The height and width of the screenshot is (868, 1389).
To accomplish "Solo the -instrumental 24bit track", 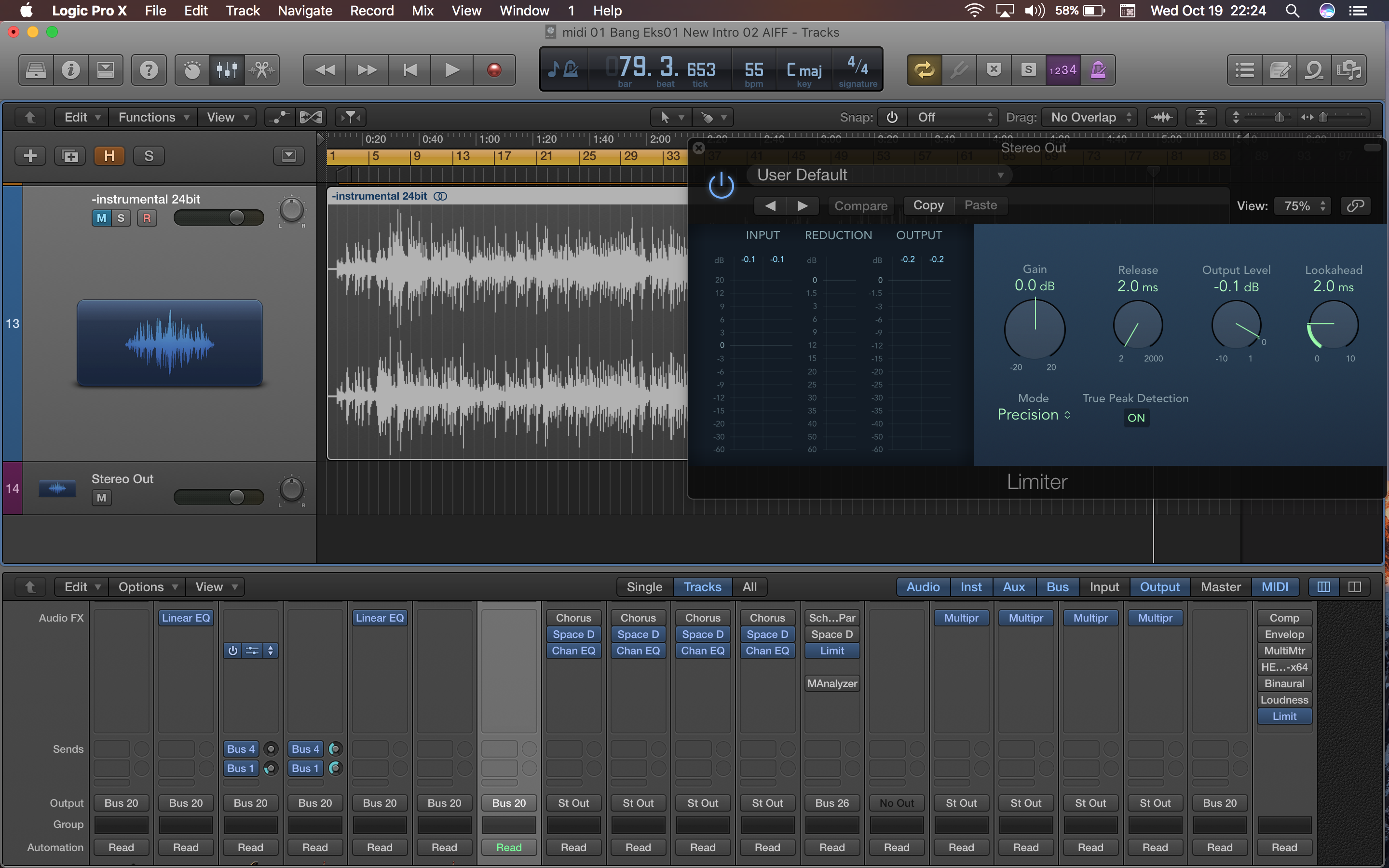I will coord(121,218).
